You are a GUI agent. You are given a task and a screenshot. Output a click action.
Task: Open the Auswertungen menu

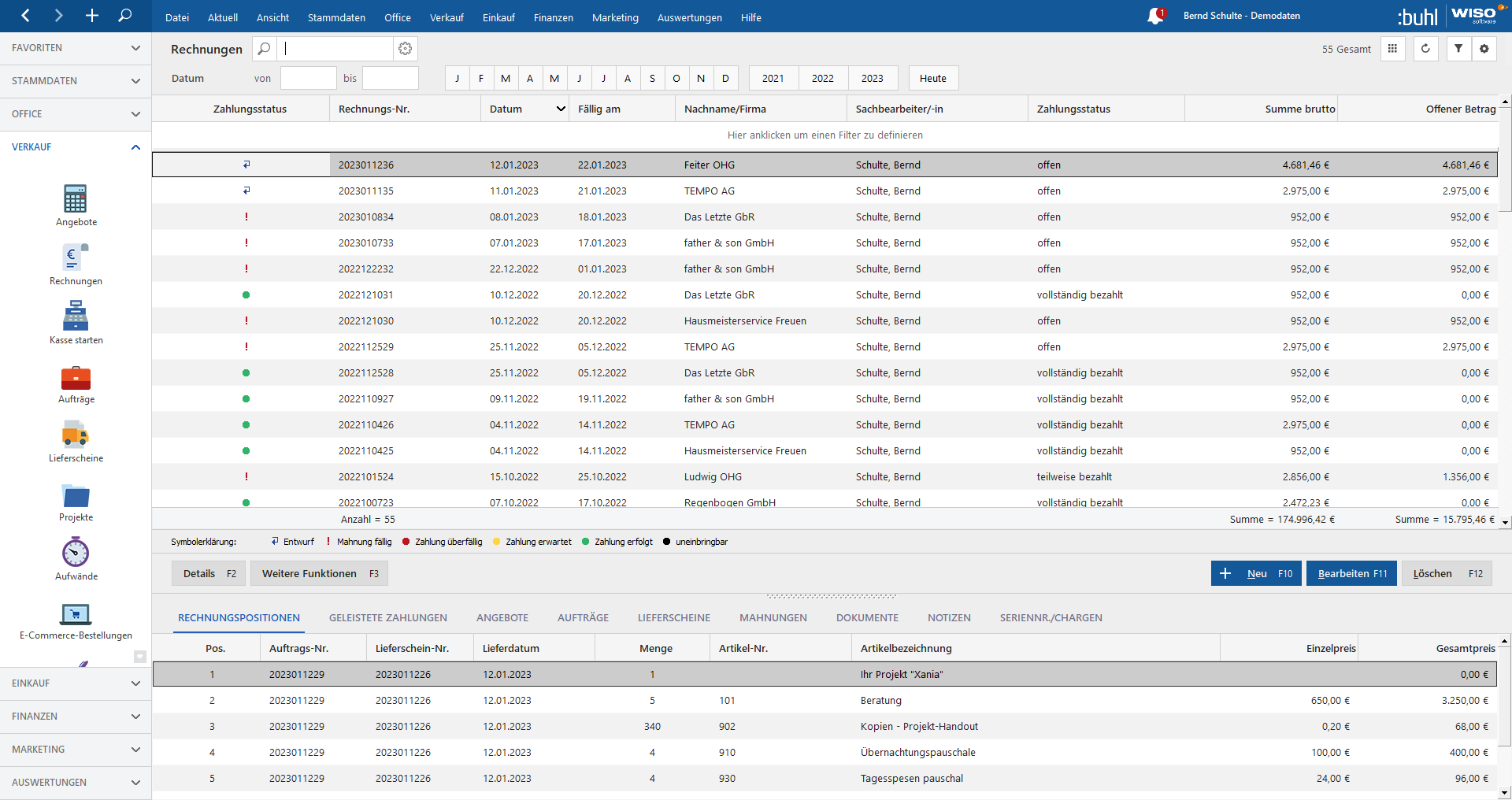[689, 17]
